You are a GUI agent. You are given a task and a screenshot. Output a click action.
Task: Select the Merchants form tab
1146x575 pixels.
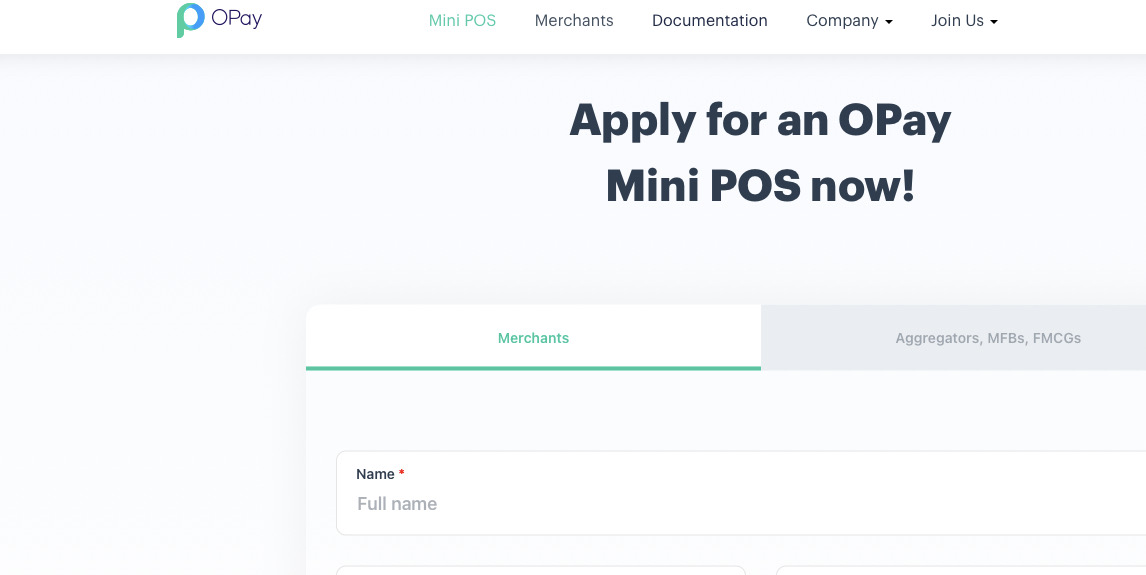pyautogui.click(x=534, y=338)
